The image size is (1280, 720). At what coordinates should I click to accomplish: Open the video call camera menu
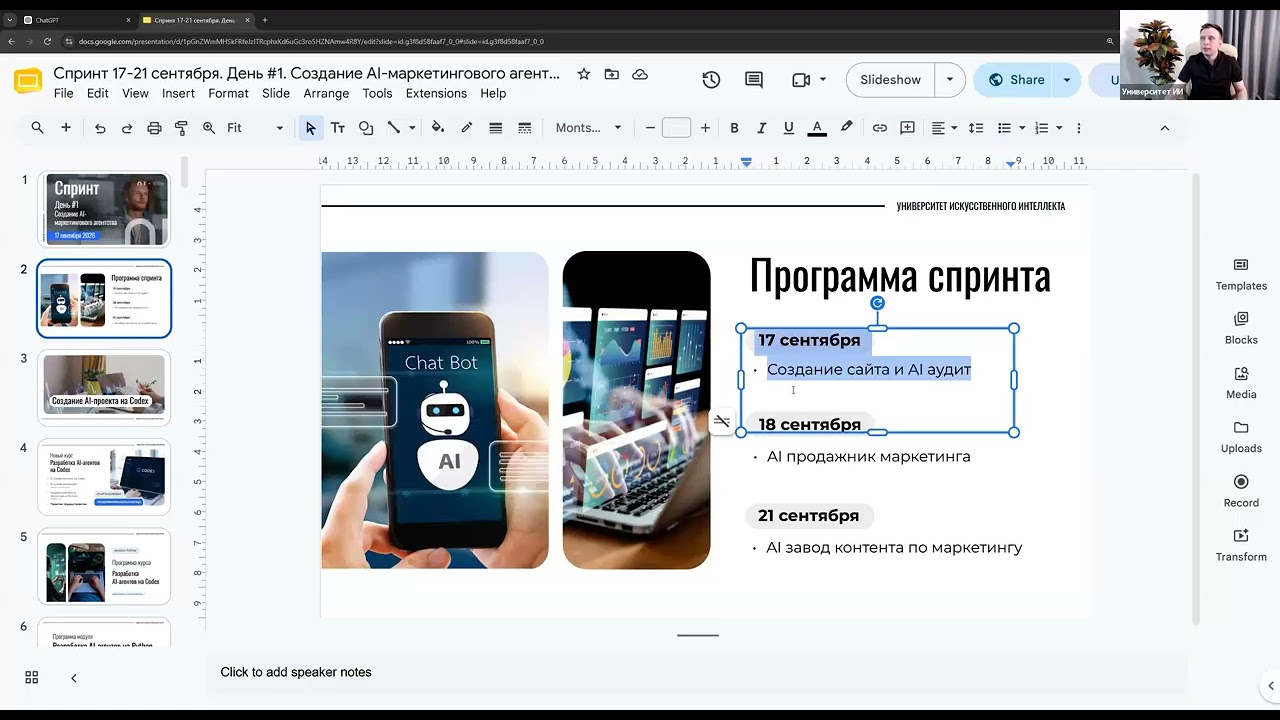click(809, 80)
